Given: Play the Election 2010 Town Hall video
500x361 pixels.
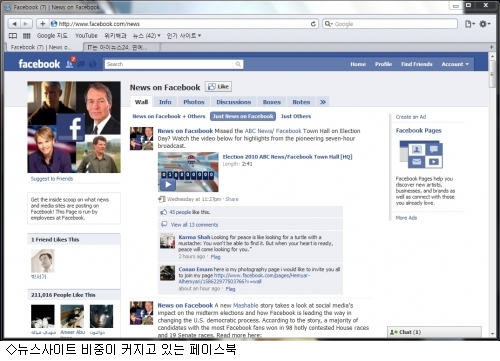Looking at the screenshot, I should coord(168,184).
